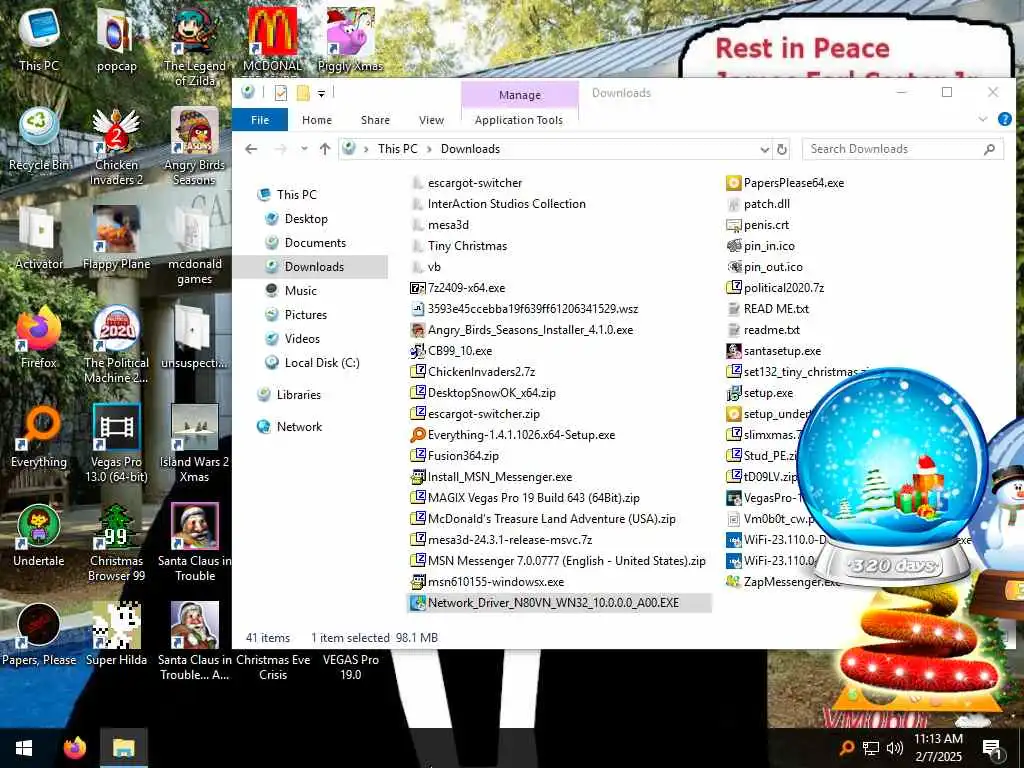
Task: Open the notification center icon
Action: coord(991,749)
